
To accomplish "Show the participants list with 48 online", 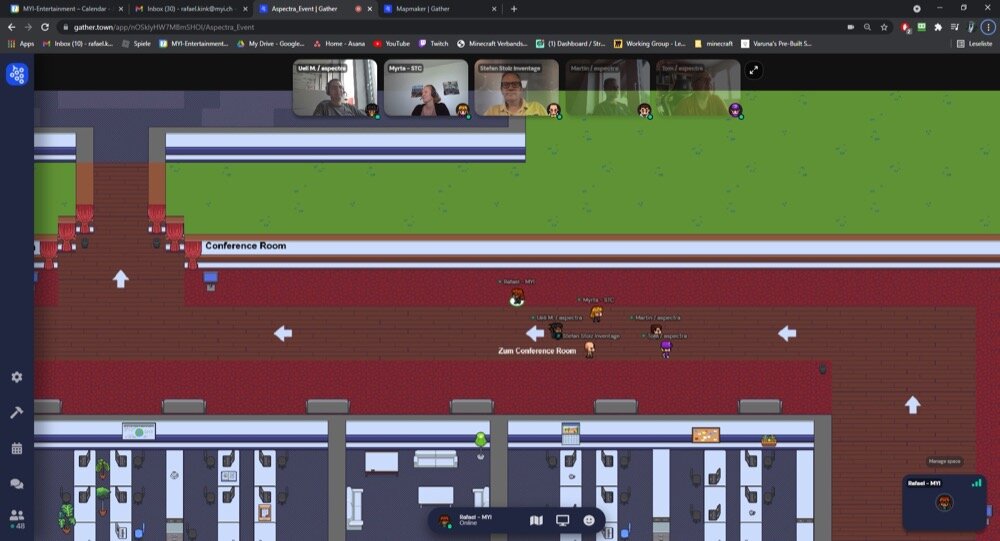I will (x=17, y=518).
